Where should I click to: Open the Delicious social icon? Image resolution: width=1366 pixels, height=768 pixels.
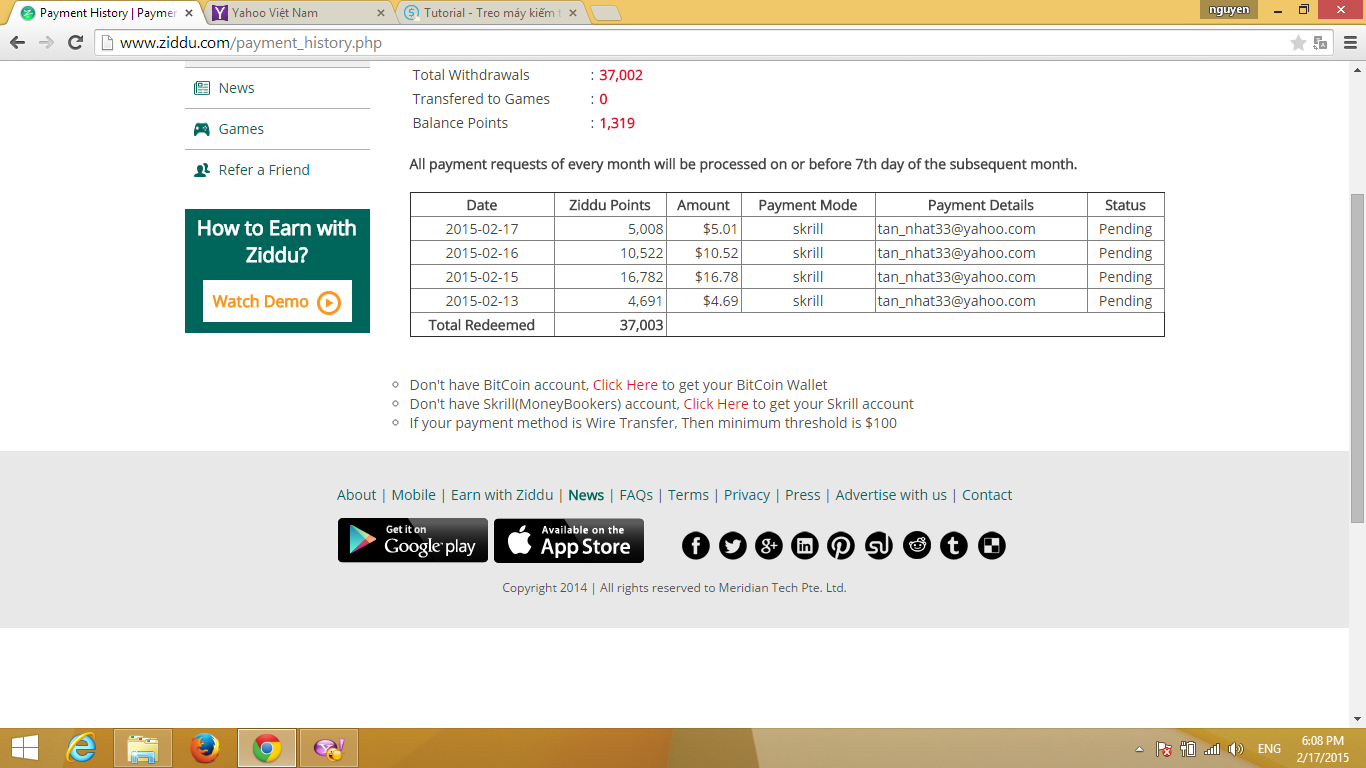(x=991, y=545)
